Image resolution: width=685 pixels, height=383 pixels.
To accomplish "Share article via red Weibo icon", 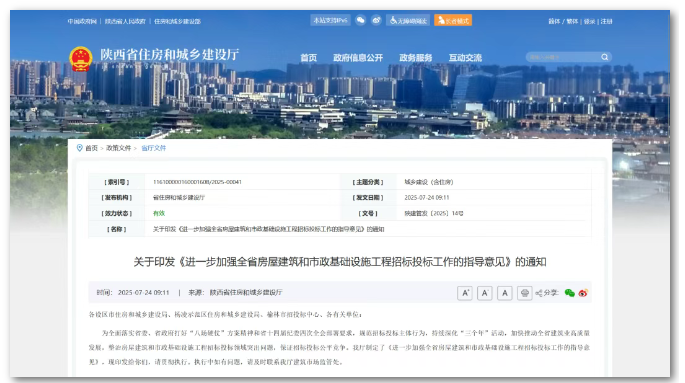I will tap(583, 293).
